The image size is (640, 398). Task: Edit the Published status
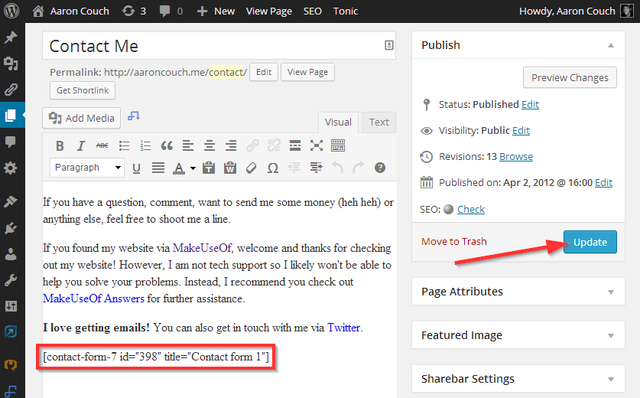point(530,105)
